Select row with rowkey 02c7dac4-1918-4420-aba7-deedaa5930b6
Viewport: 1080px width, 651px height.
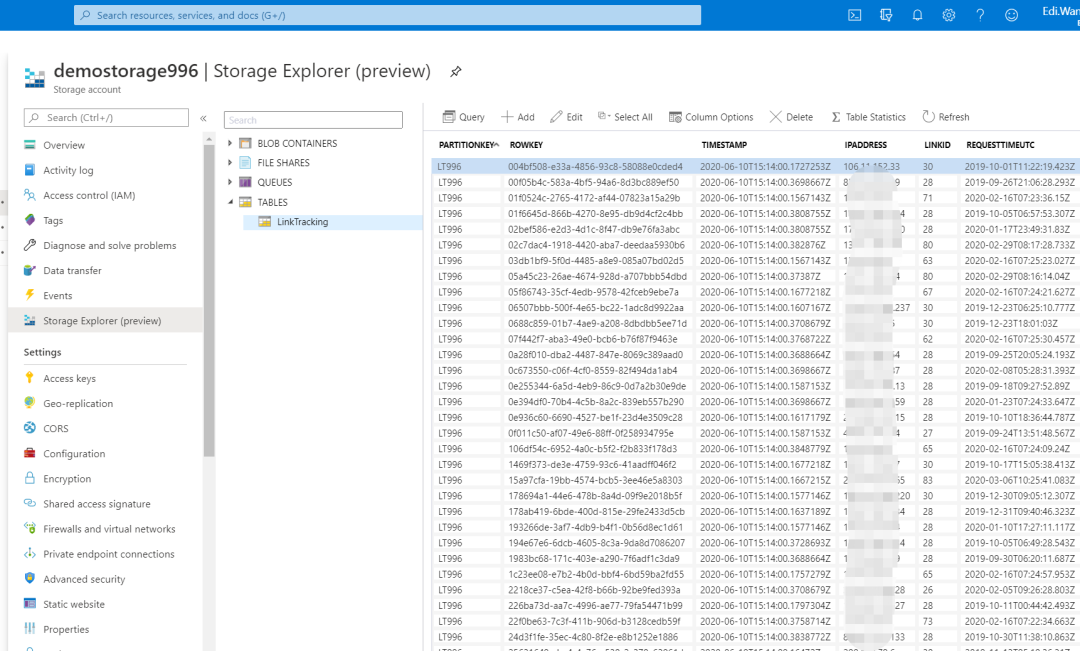[756, 245]
